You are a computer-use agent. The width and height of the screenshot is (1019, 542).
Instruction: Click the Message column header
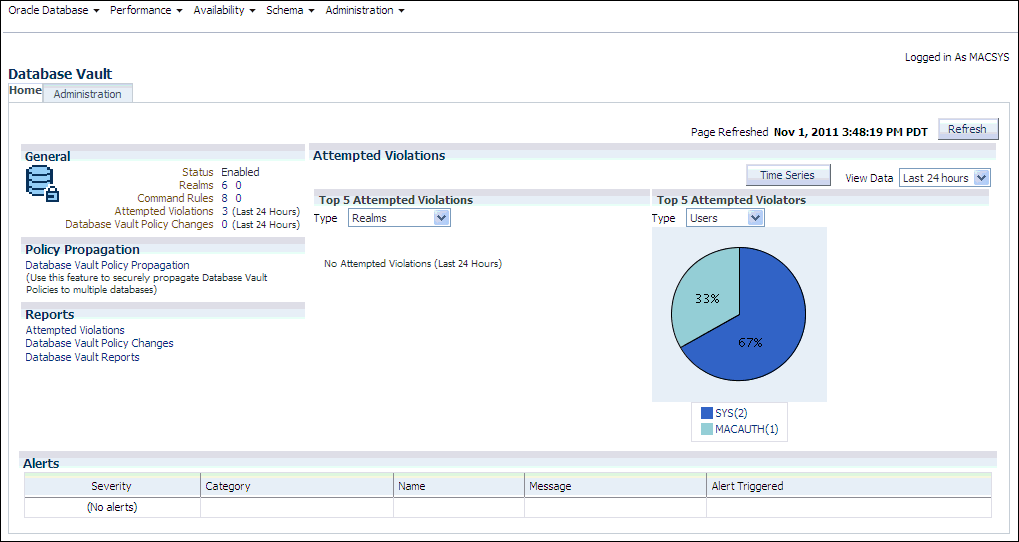pos(615,486)
